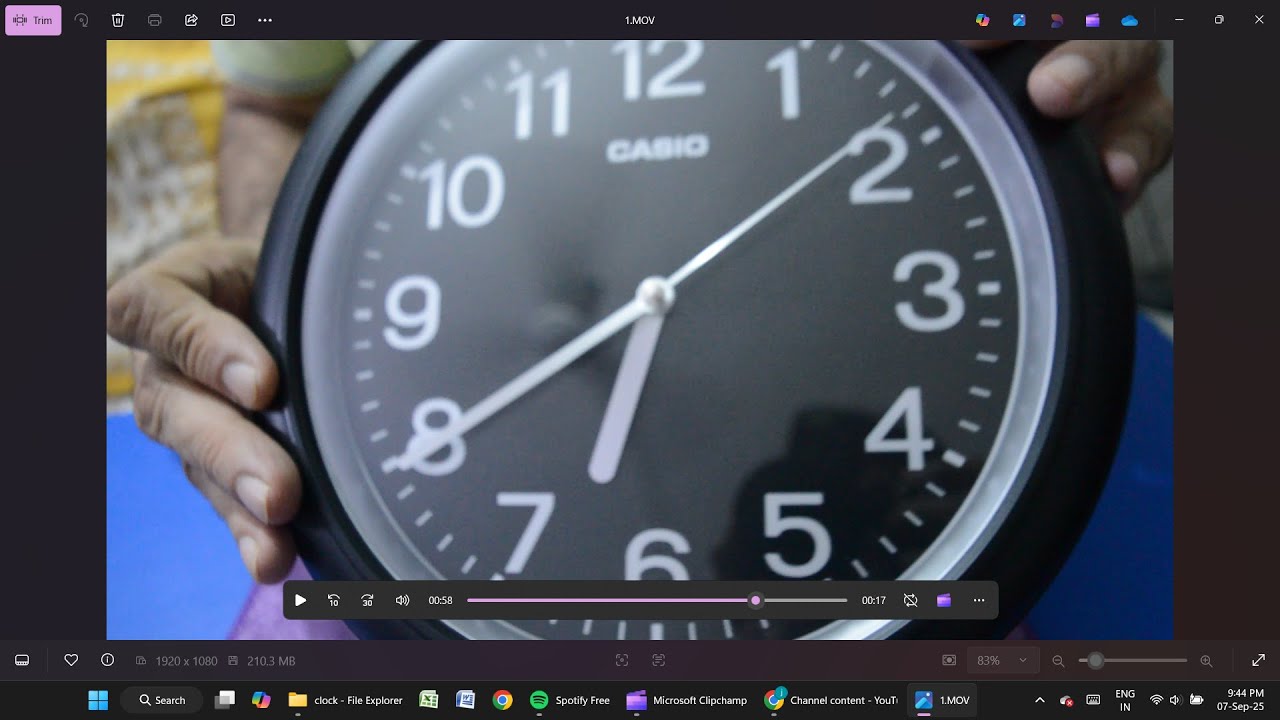Open Word from the taskbar
The height and width of the screenshot is (720, 1280).
(466, 700)
